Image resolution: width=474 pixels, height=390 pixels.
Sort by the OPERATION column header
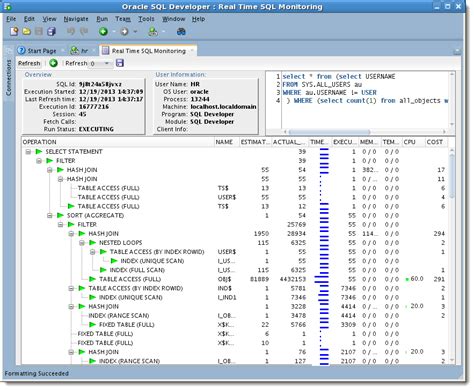click(117, 142)
